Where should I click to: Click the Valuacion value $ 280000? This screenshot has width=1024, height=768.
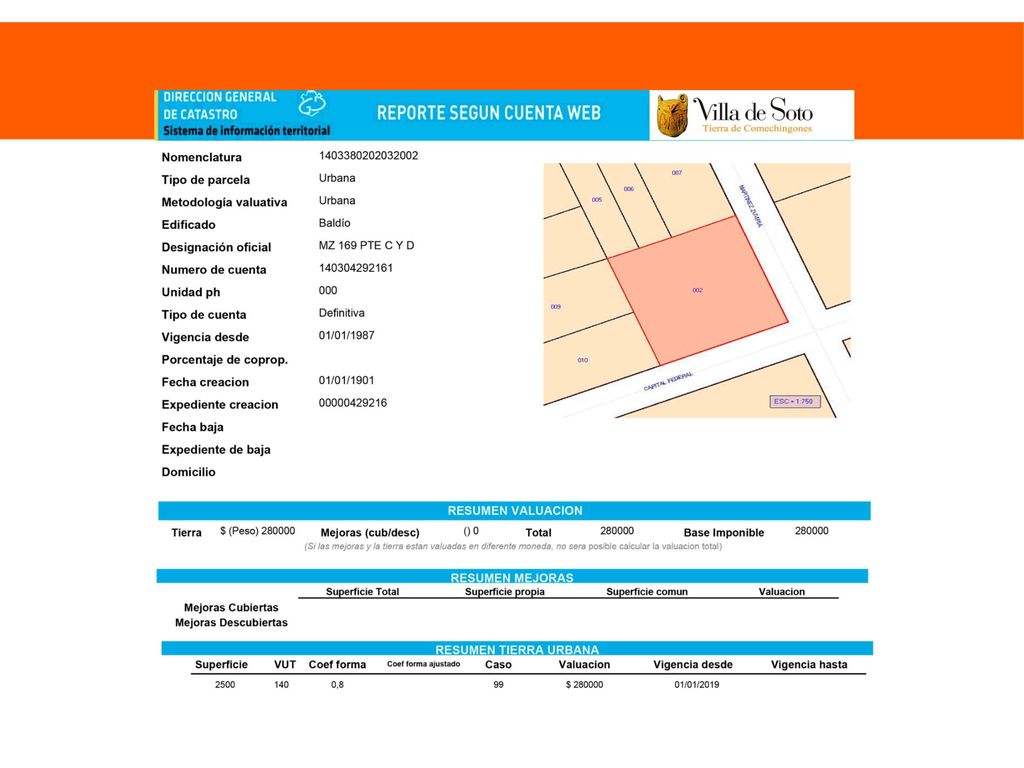(x=584, y=684)
